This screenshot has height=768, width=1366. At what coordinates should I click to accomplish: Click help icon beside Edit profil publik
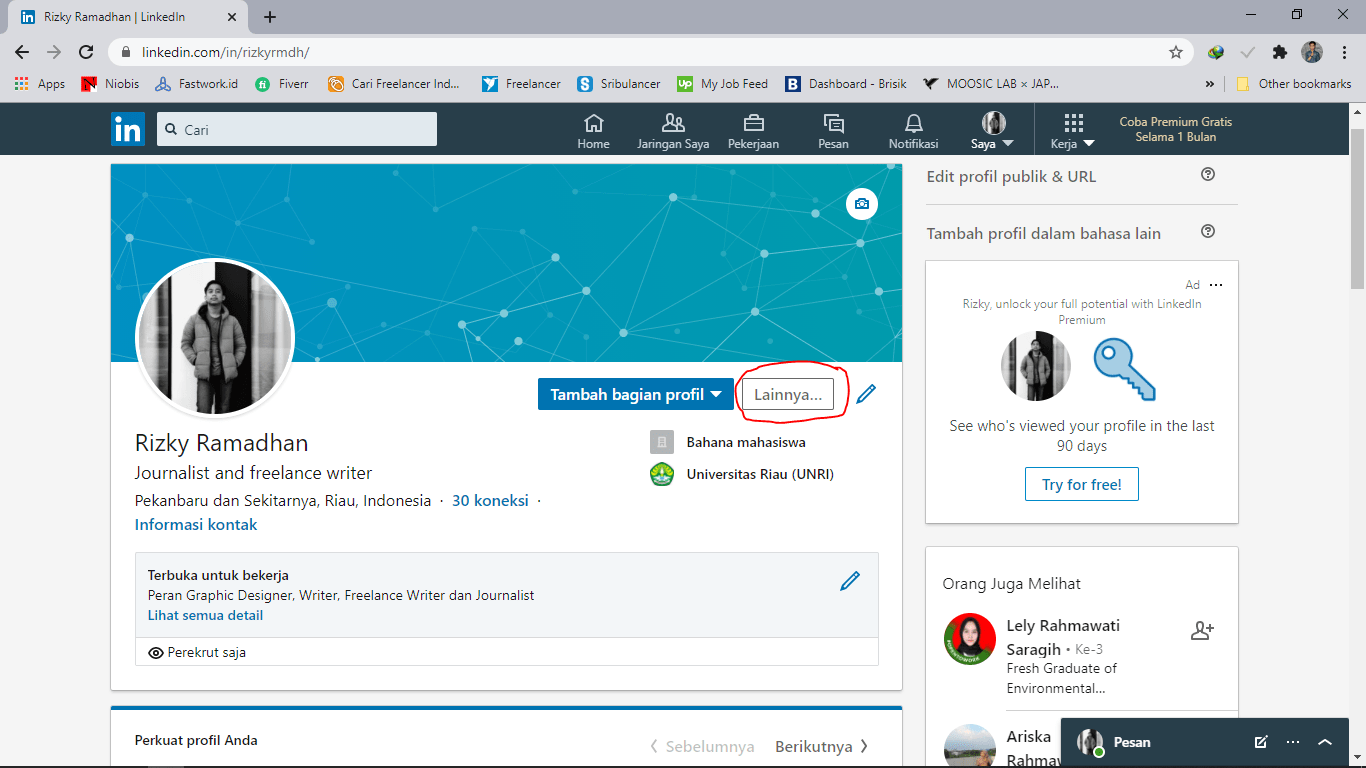pos(1208,174)
